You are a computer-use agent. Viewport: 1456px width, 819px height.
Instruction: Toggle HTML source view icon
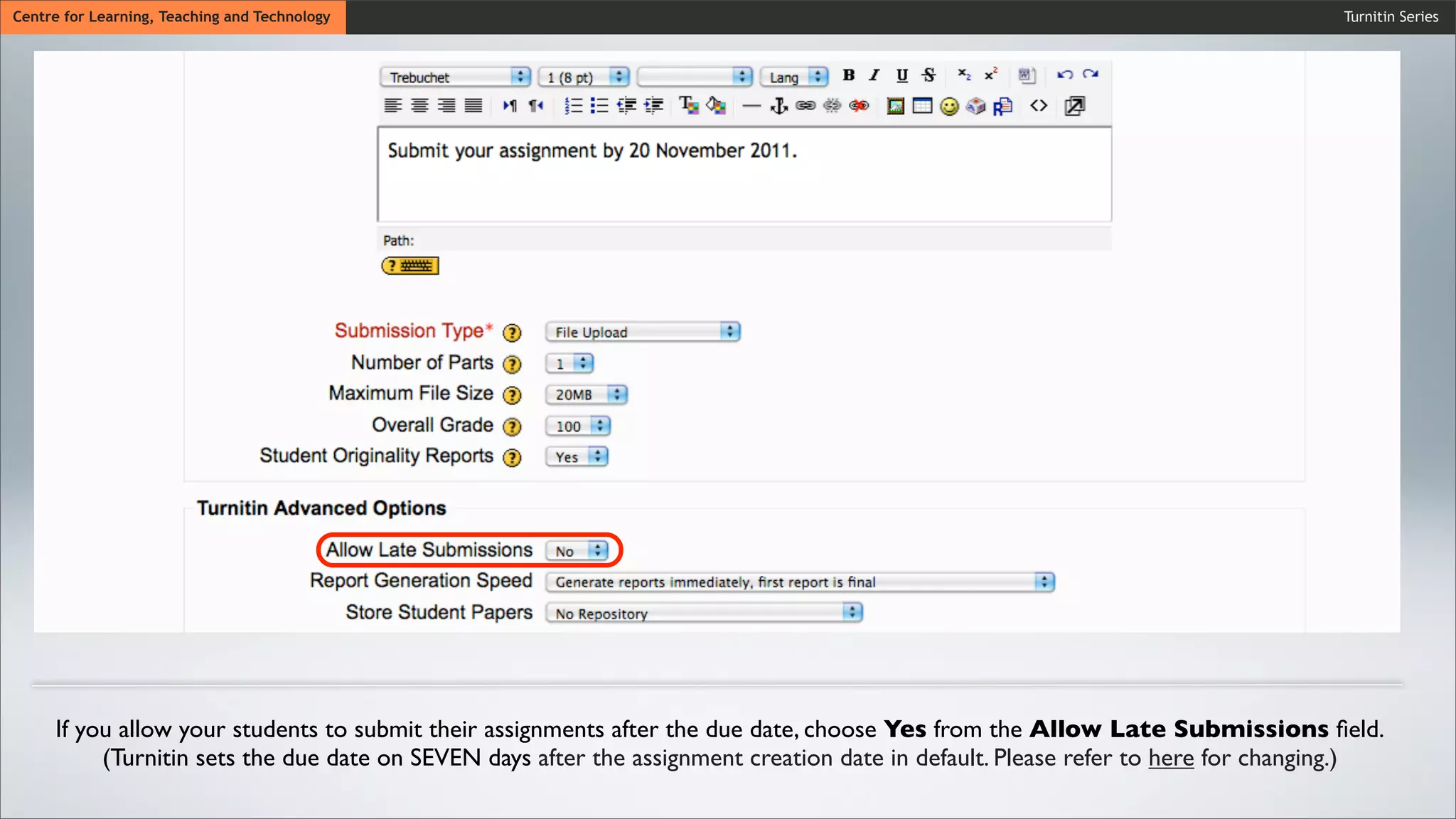(x=1039, y=106)
